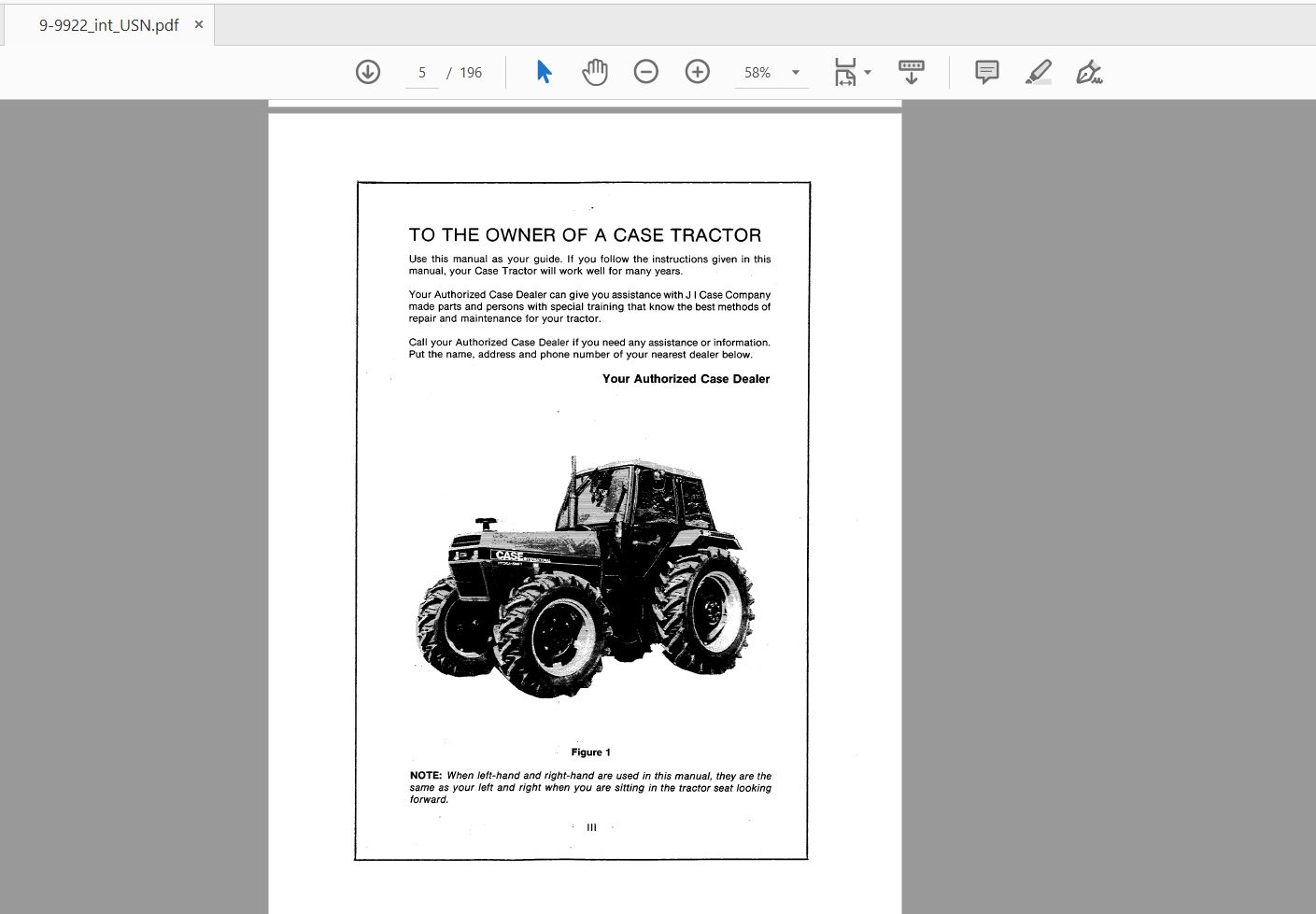Adjust zoom via the percentage control
Viewport: 1316px width, 914px height.
[759, 72]
